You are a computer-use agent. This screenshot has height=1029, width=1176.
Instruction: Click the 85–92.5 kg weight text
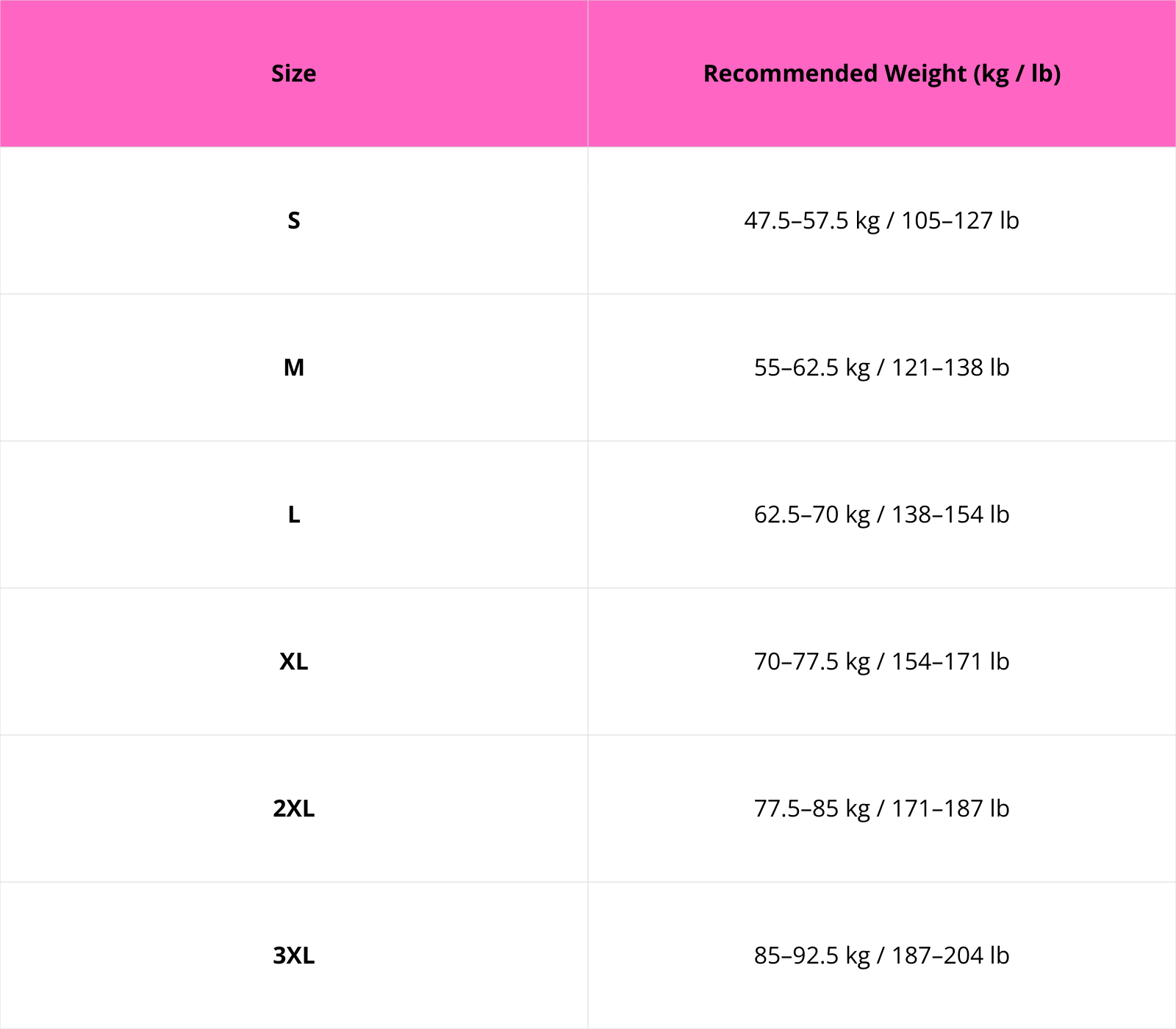(x=811, y=955)
